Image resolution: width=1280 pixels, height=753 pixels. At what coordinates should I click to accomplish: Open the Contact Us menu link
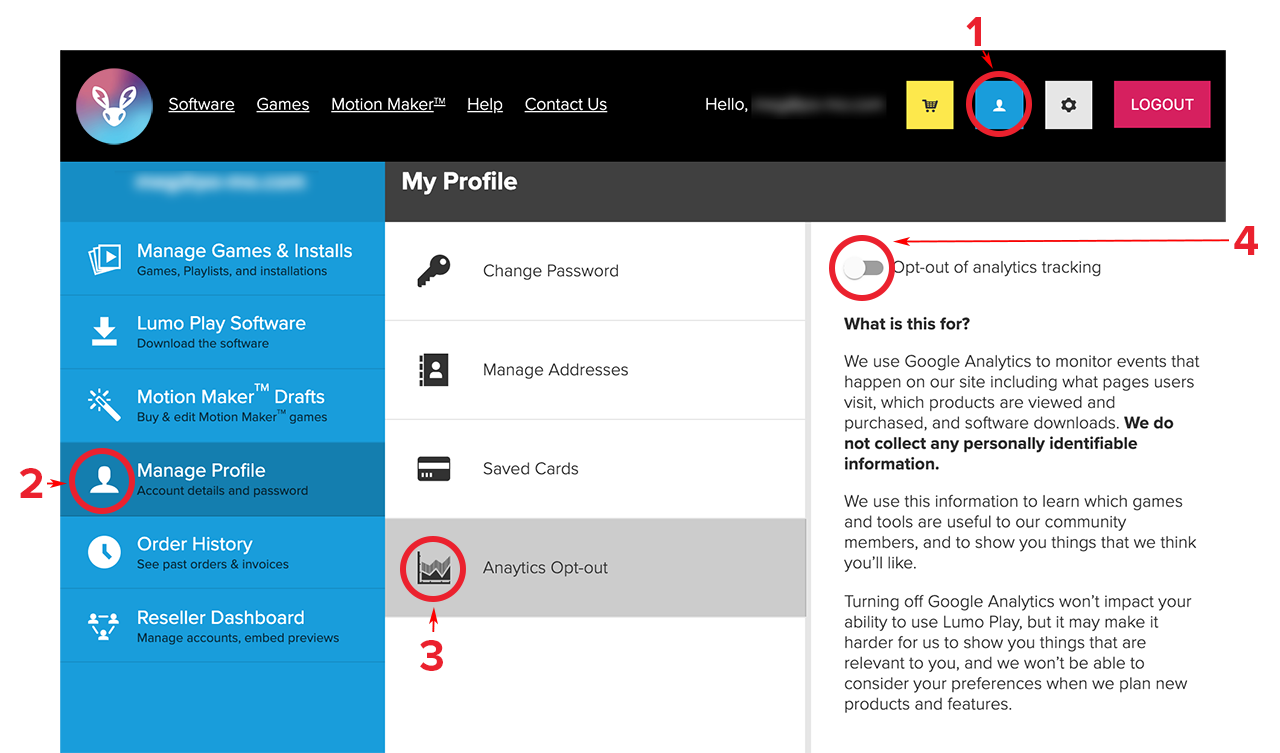click(x=566, y=104)
